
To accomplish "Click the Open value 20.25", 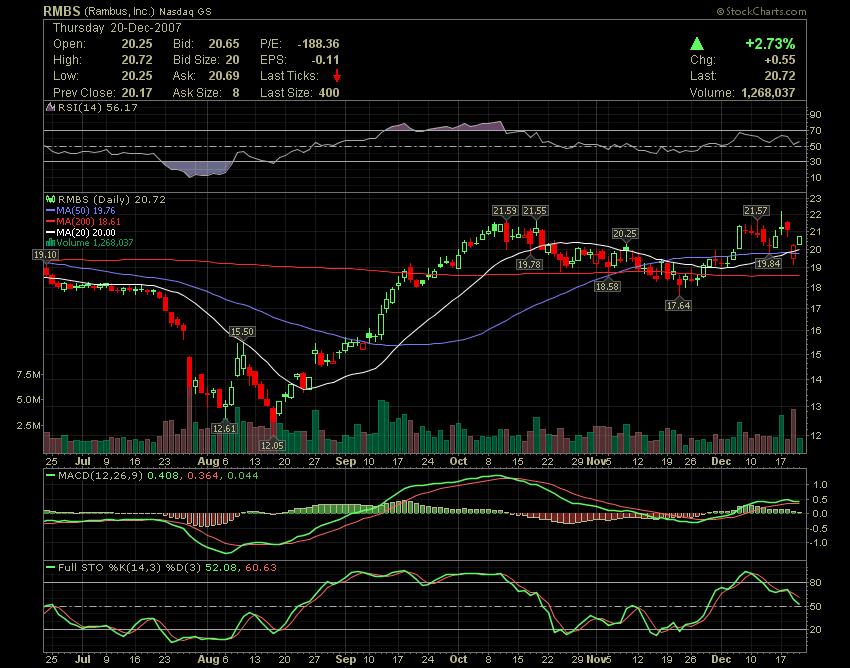I will click(x=137, y=44).
